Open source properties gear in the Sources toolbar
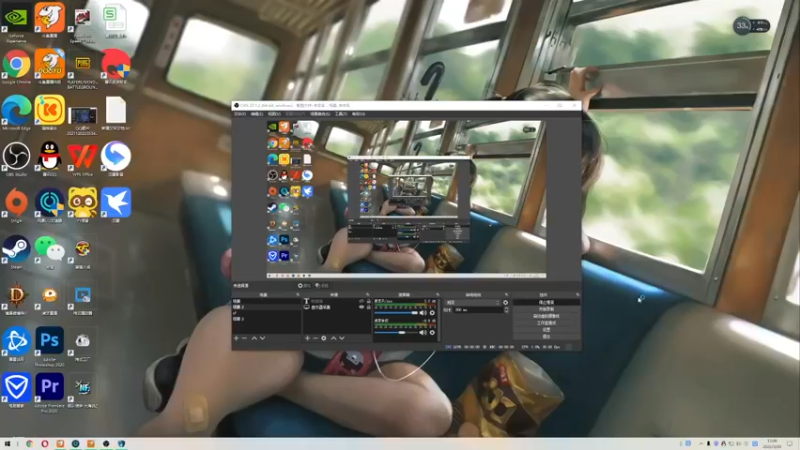 323,338
